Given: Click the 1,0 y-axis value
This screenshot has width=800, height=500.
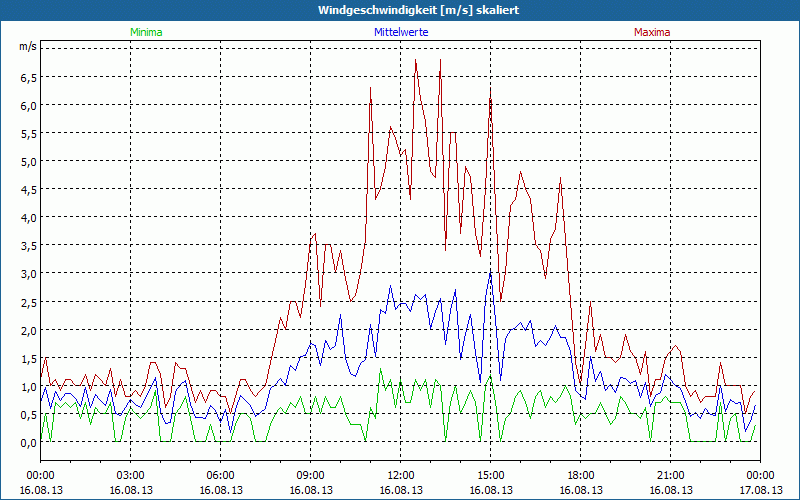Looking at the screenshot, I should (29, 386).
